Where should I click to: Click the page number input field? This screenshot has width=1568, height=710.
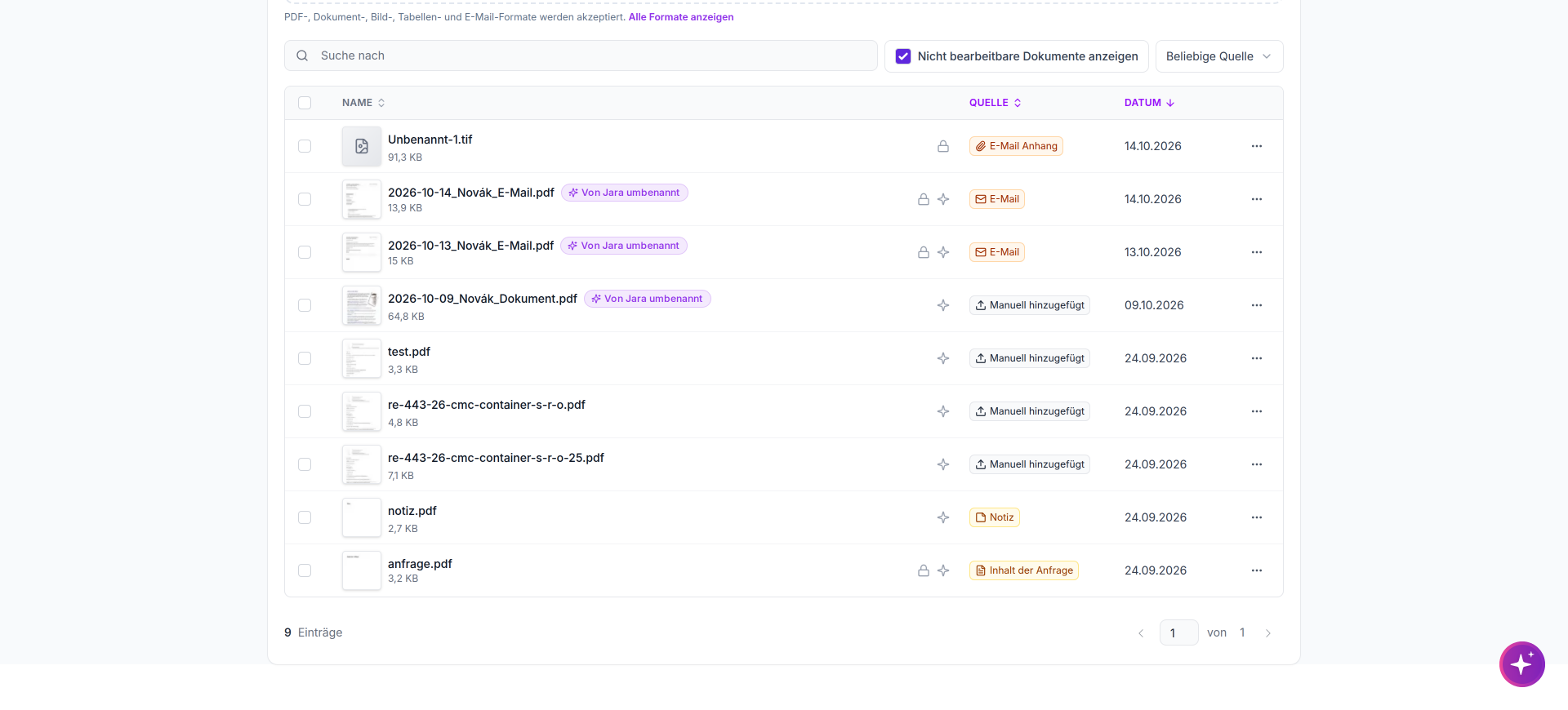pyautogui.click(x=1179, y=632)
